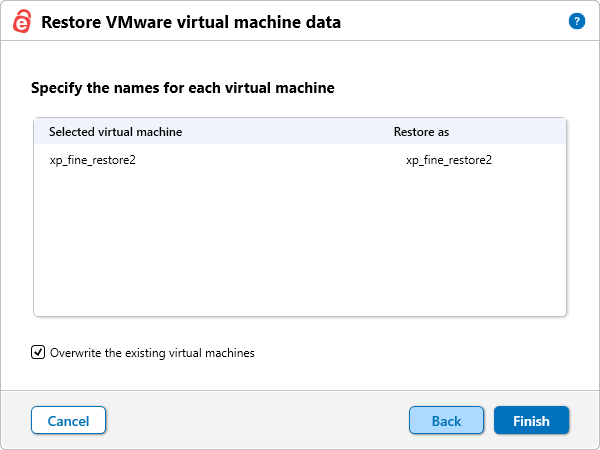Click Finish to start the restore
Image resolution: width=600 pixels, height=450 pixels.
point(531,421)
